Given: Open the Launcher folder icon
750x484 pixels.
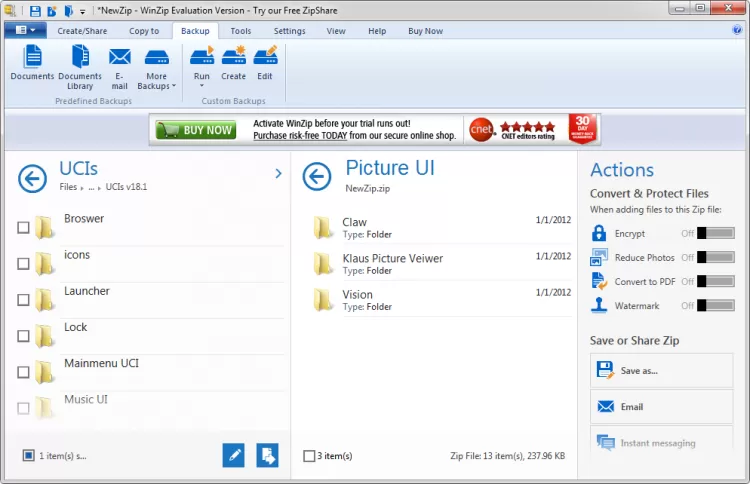Looking at the screenshot, I should (44, 300).
